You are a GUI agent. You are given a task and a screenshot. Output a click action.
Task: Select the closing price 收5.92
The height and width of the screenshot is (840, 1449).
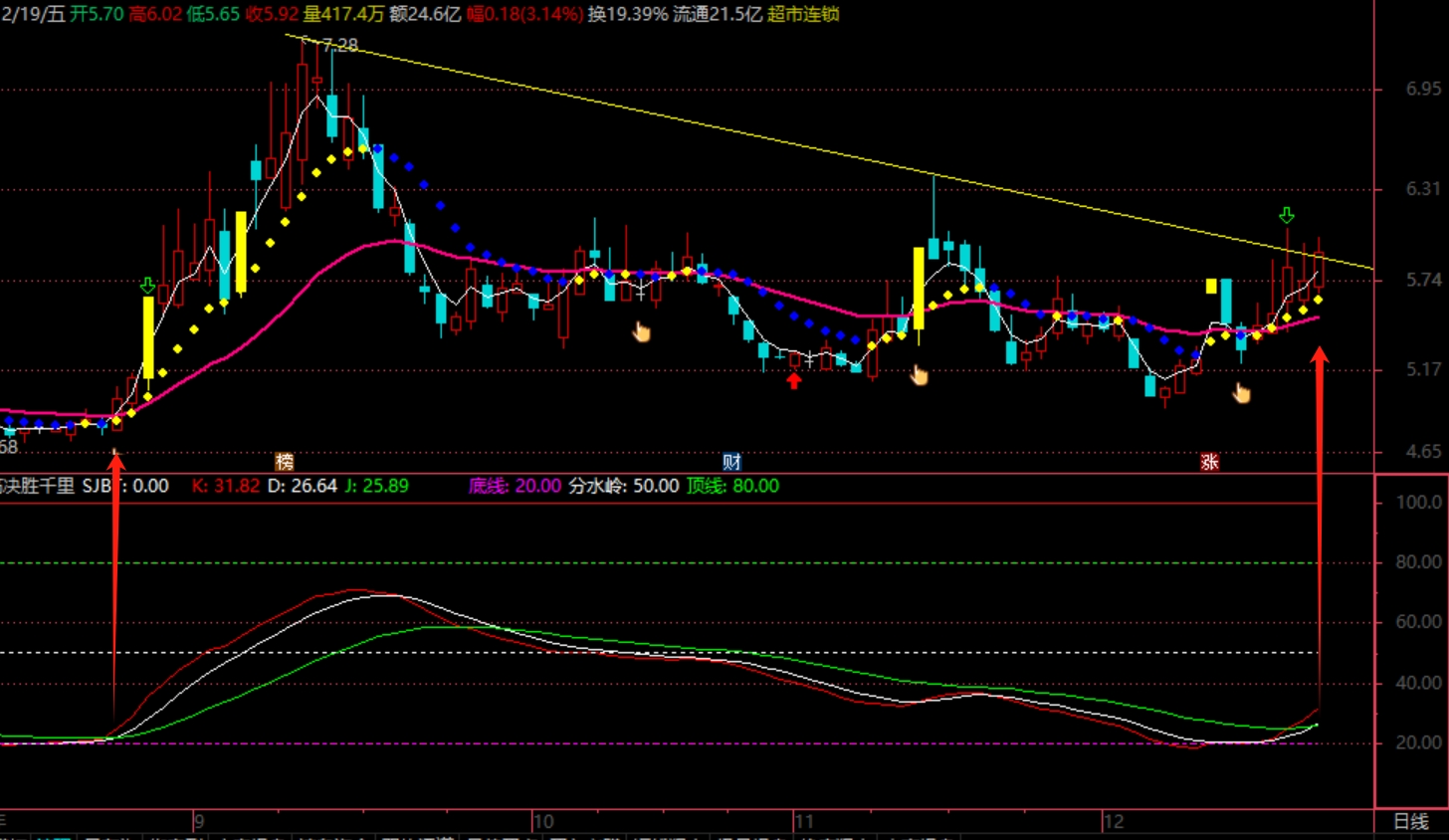coord(272,14)
